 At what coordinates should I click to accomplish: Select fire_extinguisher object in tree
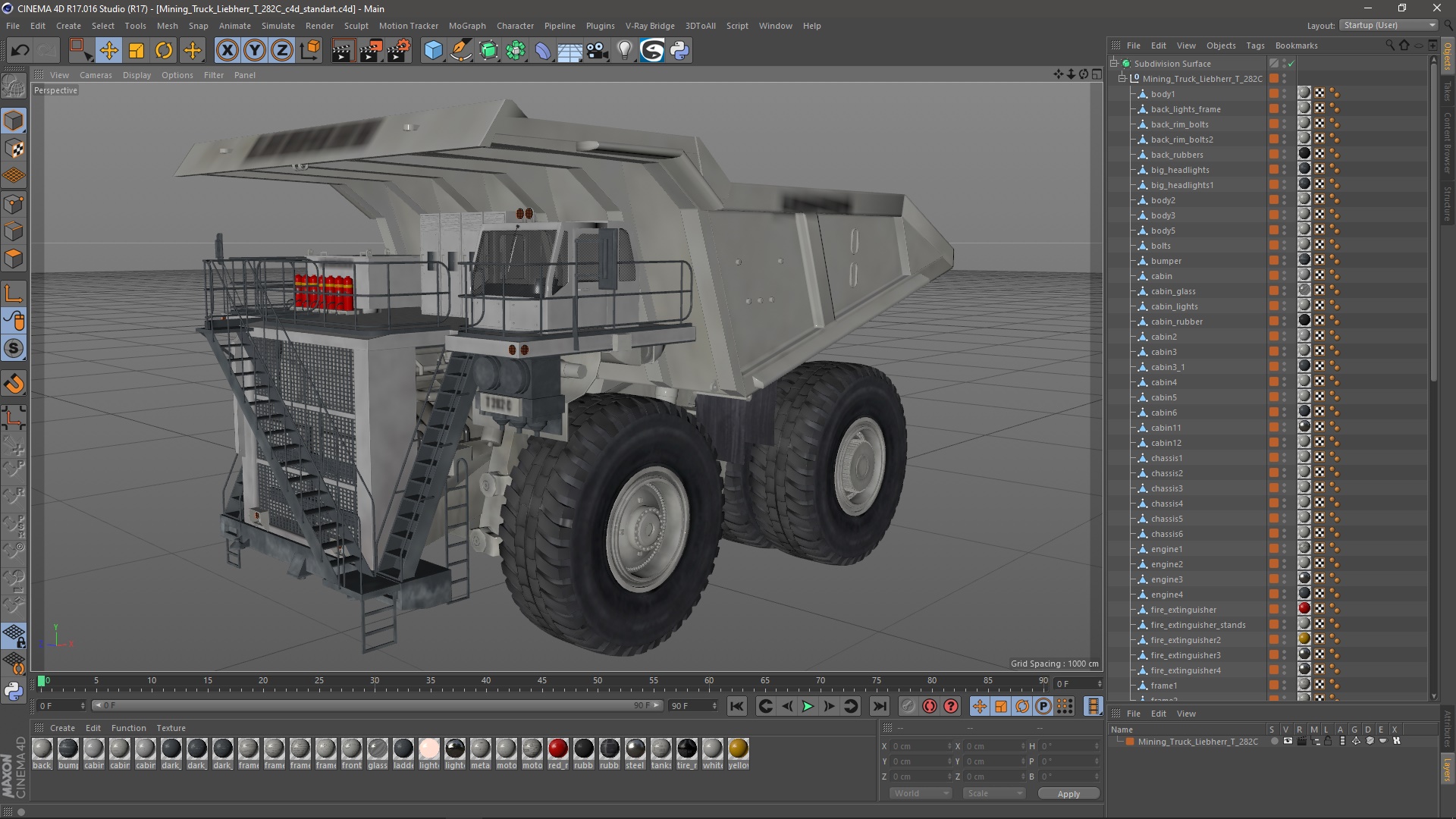1183,610
